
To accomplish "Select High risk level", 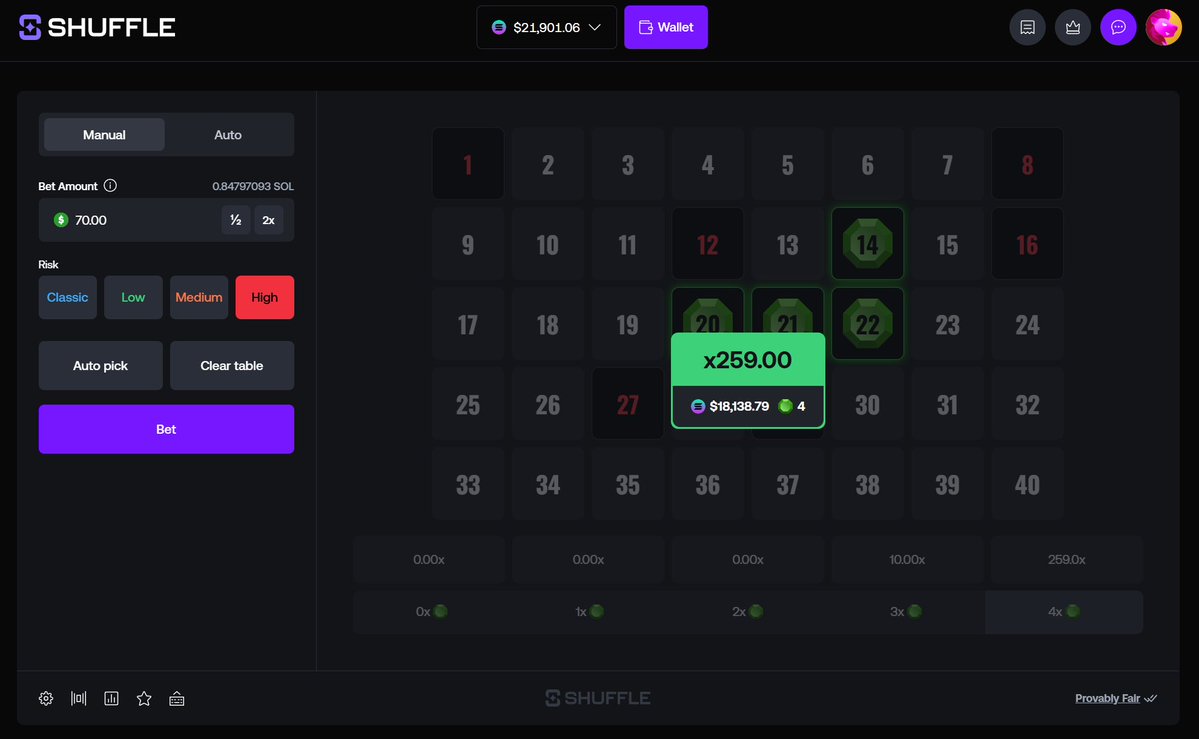I will click(x=265, y=298).
